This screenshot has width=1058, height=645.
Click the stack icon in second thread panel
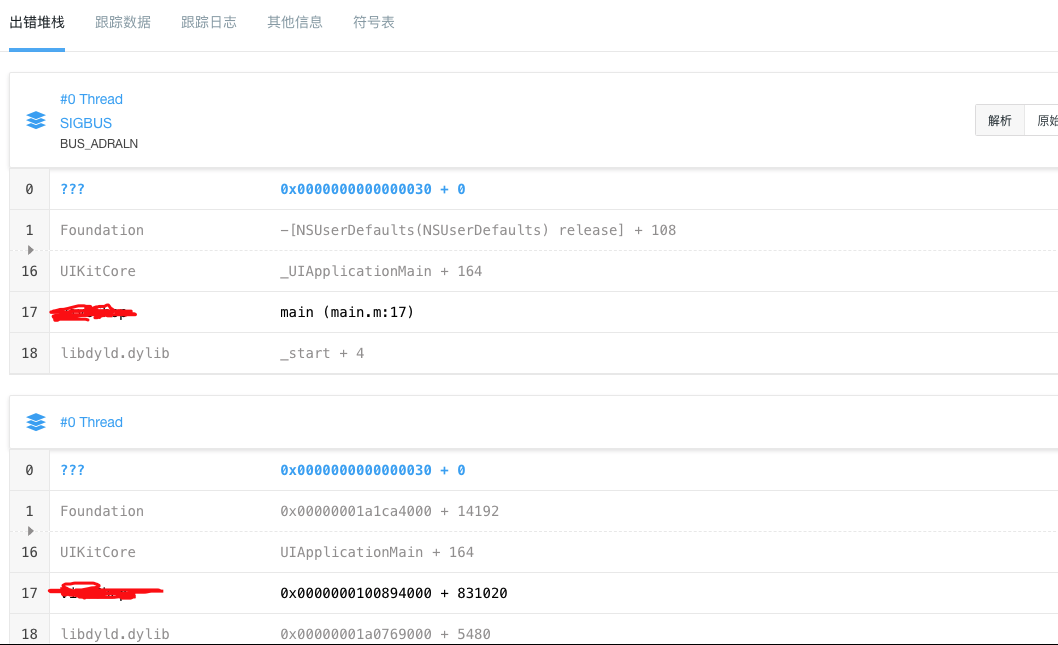pyautogui.click(x=36, y=422)
